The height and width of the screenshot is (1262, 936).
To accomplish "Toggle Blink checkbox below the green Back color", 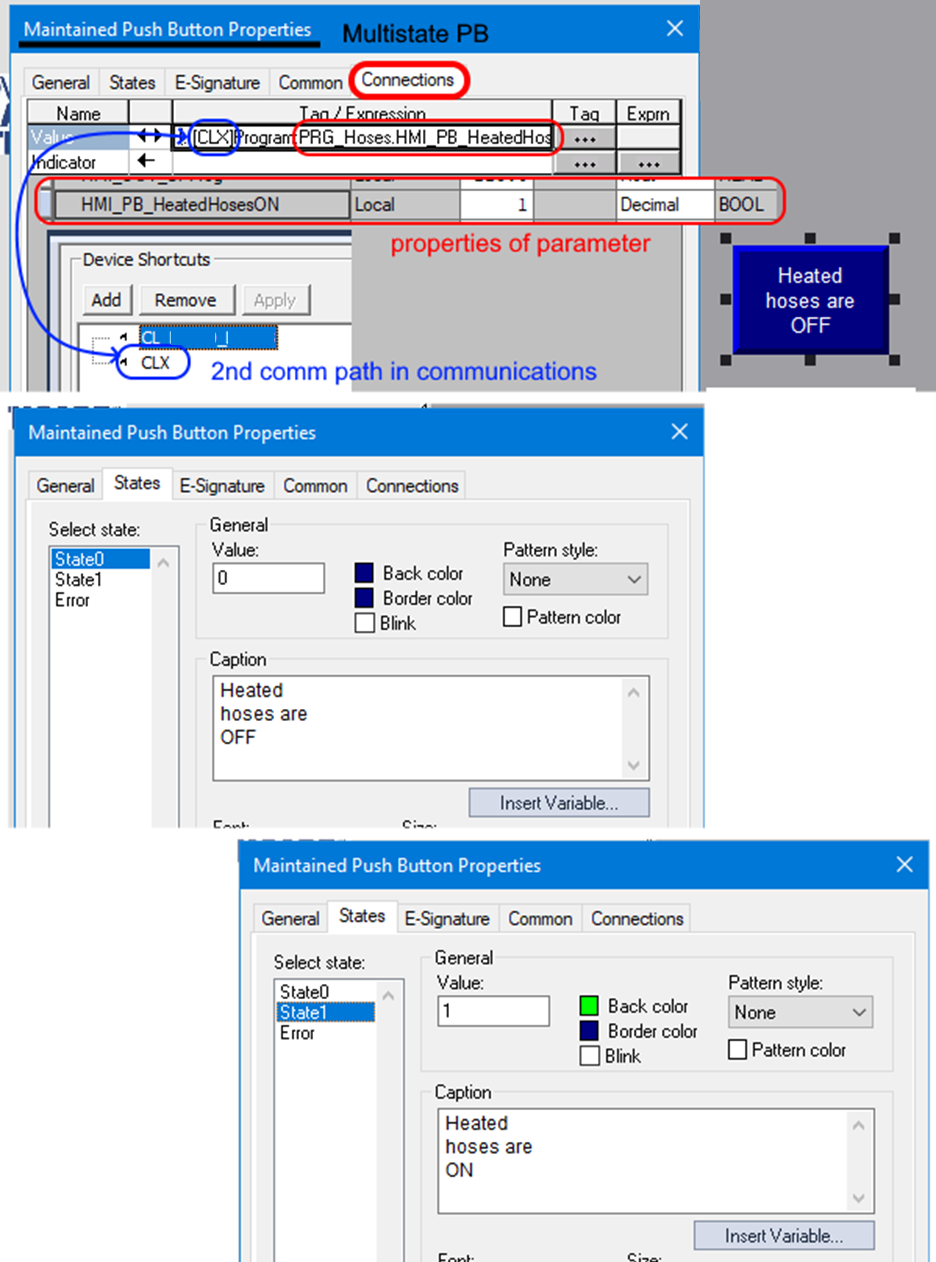I will (x=590, y=1056).
